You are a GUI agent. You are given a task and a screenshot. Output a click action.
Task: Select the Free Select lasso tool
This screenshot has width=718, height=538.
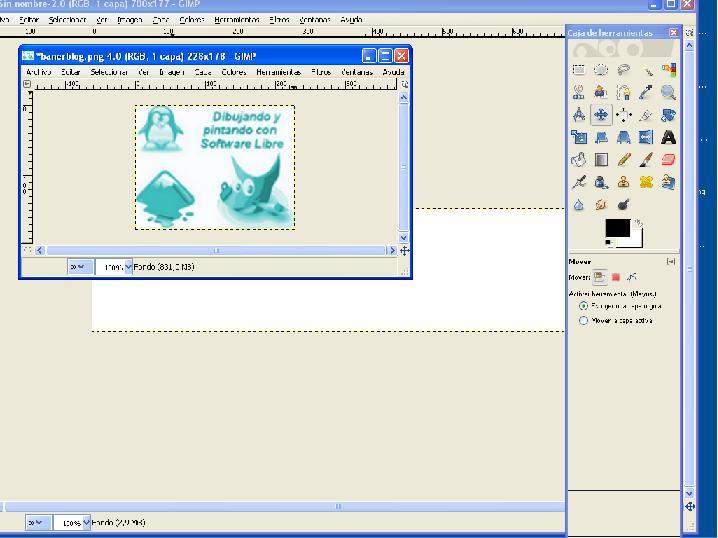(623, 70)
